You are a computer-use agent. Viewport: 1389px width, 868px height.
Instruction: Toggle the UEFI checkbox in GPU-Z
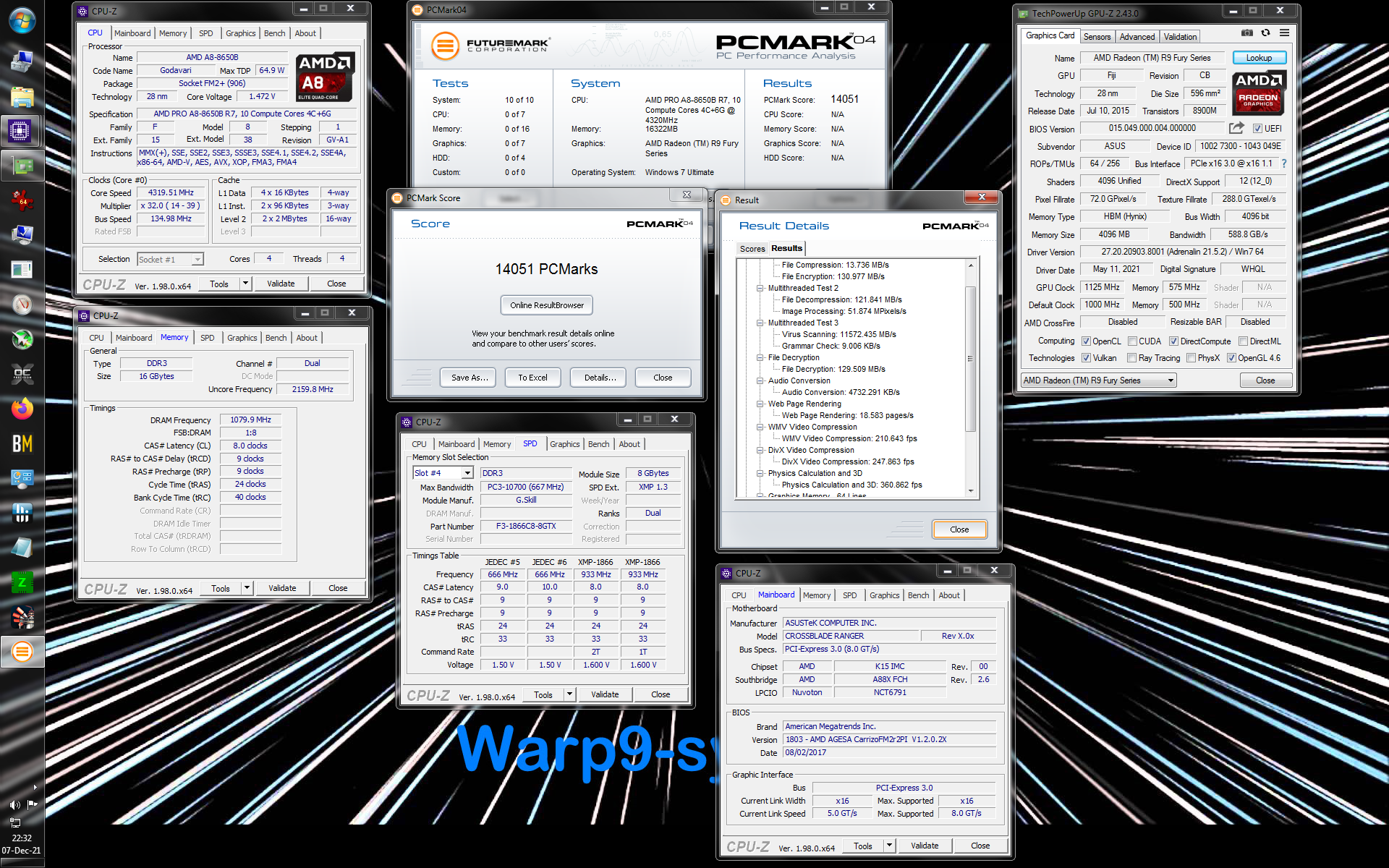[1257, 129]
